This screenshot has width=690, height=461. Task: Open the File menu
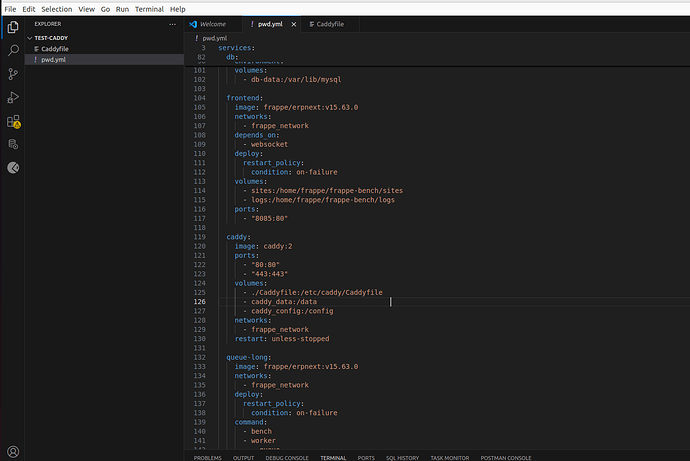pyautogui.click(x=10, y=9)
